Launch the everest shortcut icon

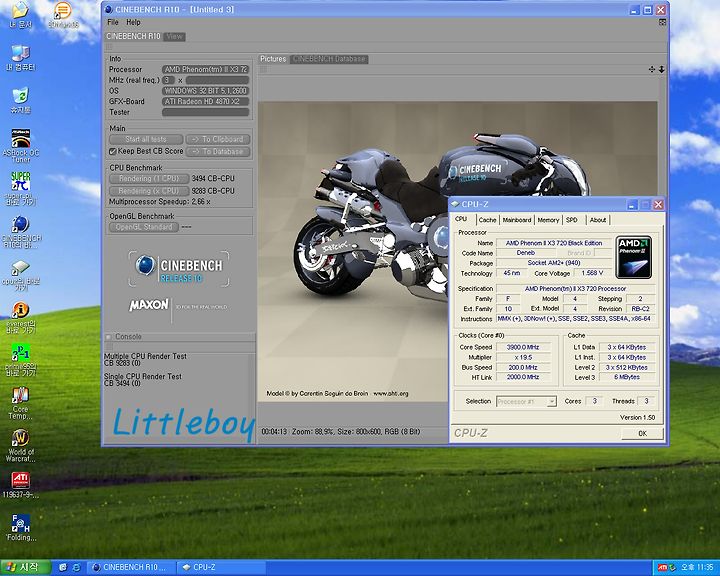point(20,317)
